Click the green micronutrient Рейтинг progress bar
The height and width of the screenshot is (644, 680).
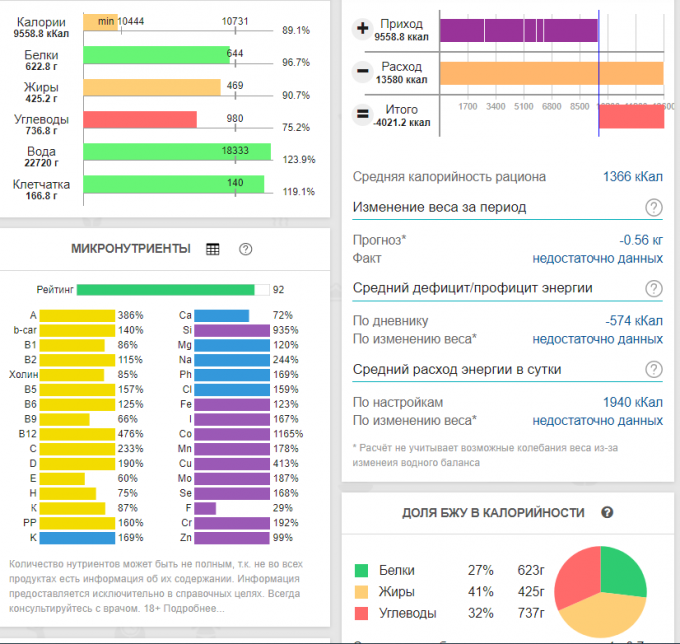pyautogui.click(x=165, y=290)
